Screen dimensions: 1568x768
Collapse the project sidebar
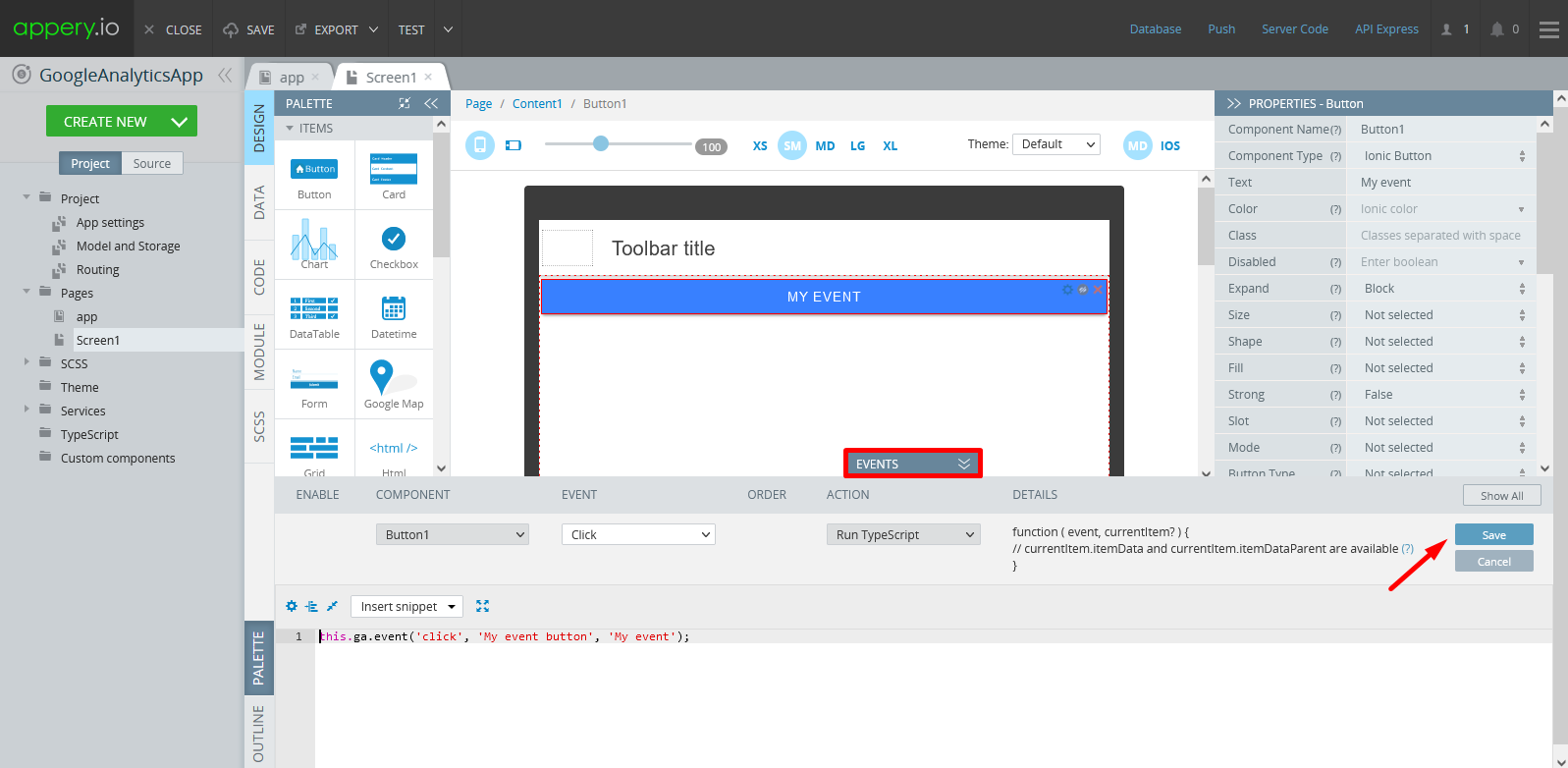[226, 75]
